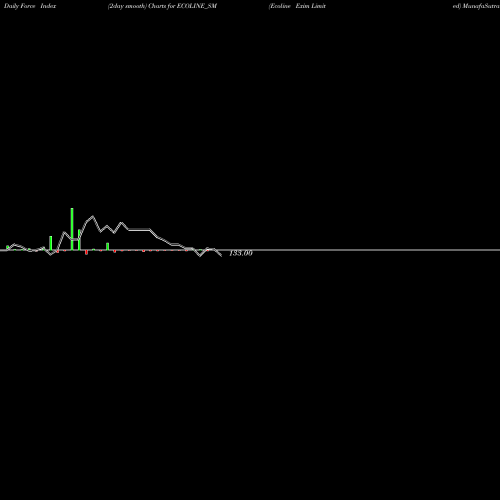The image size is (500, 500).
Task: Click the 'ed) MunafaSutra' text
Action: [x=476, y=6]
